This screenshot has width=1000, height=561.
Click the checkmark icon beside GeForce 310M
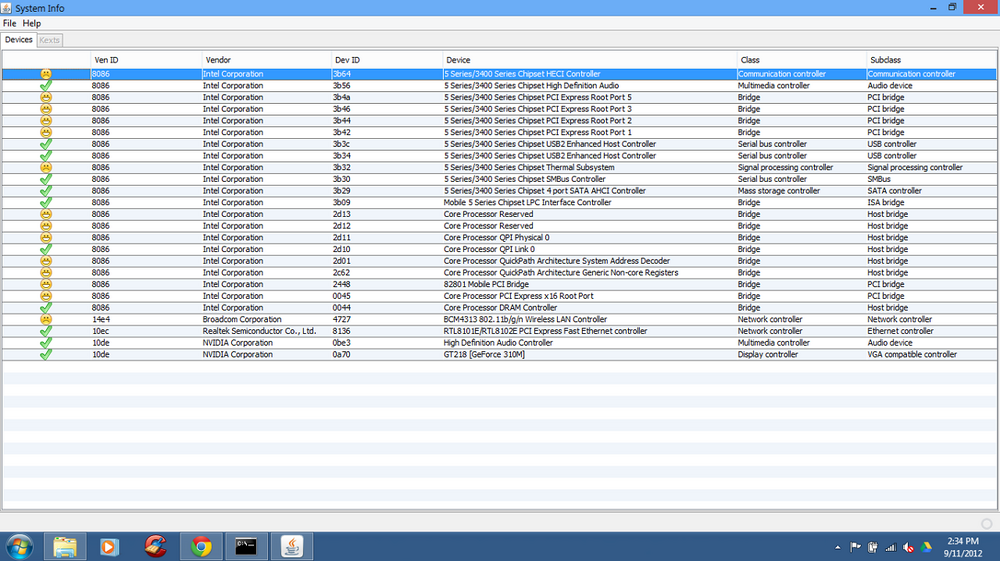pos(45,355)
